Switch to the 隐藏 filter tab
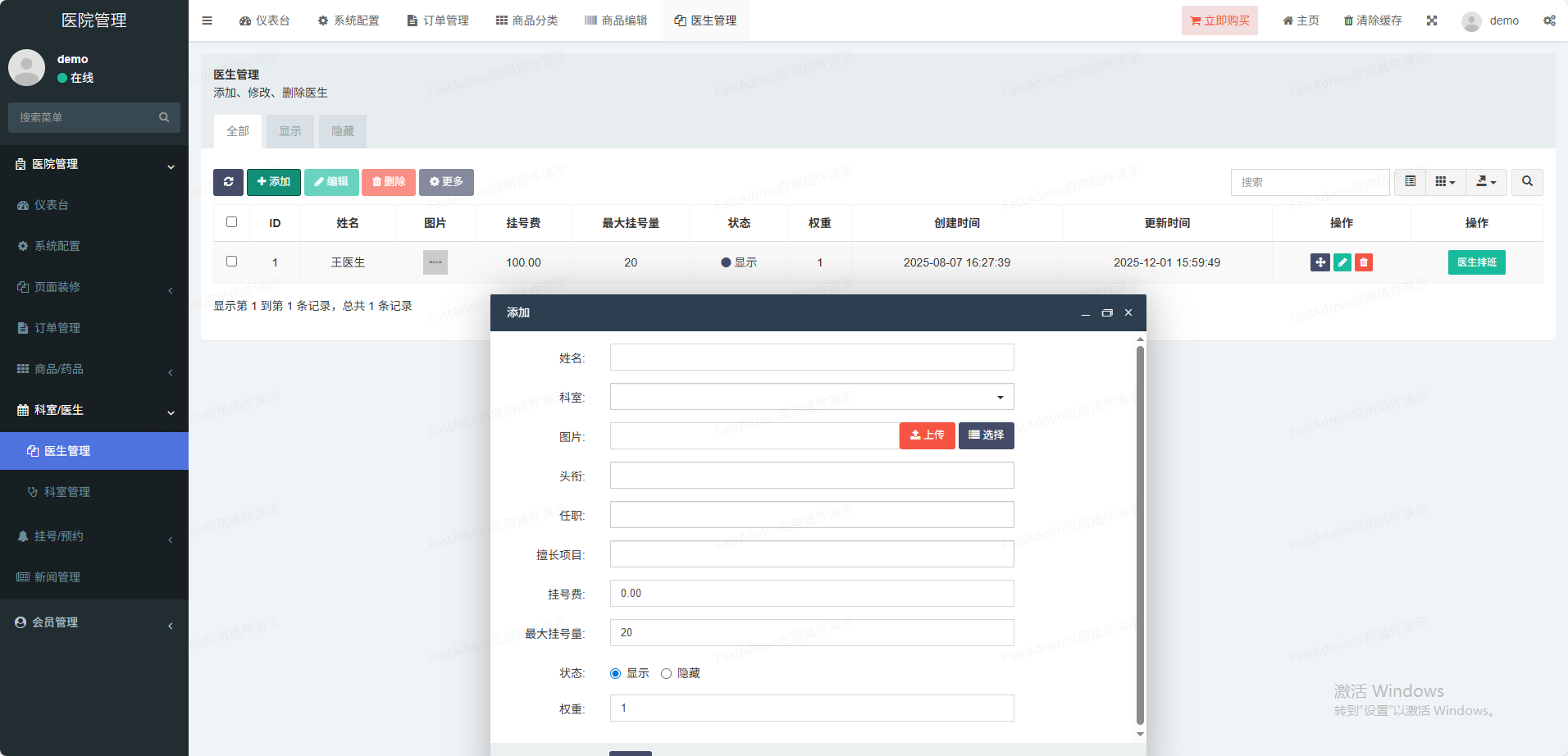1568x756 pixels. (342, 131)
